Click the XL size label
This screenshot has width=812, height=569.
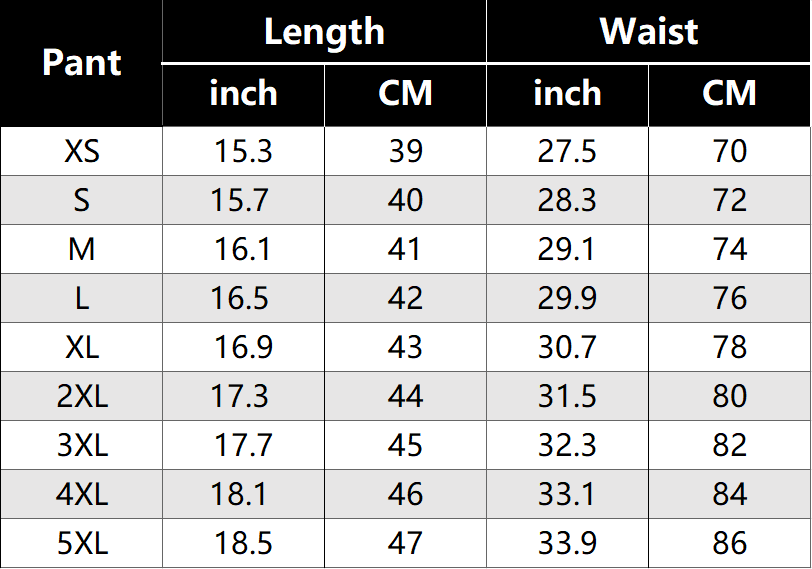click(x=82, y=347)
